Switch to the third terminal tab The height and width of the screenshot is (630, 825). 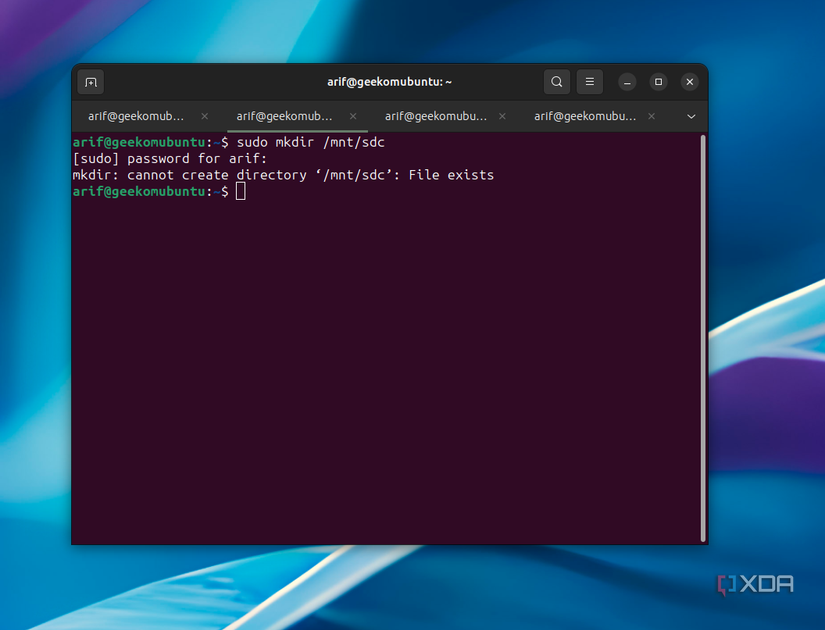434,115
